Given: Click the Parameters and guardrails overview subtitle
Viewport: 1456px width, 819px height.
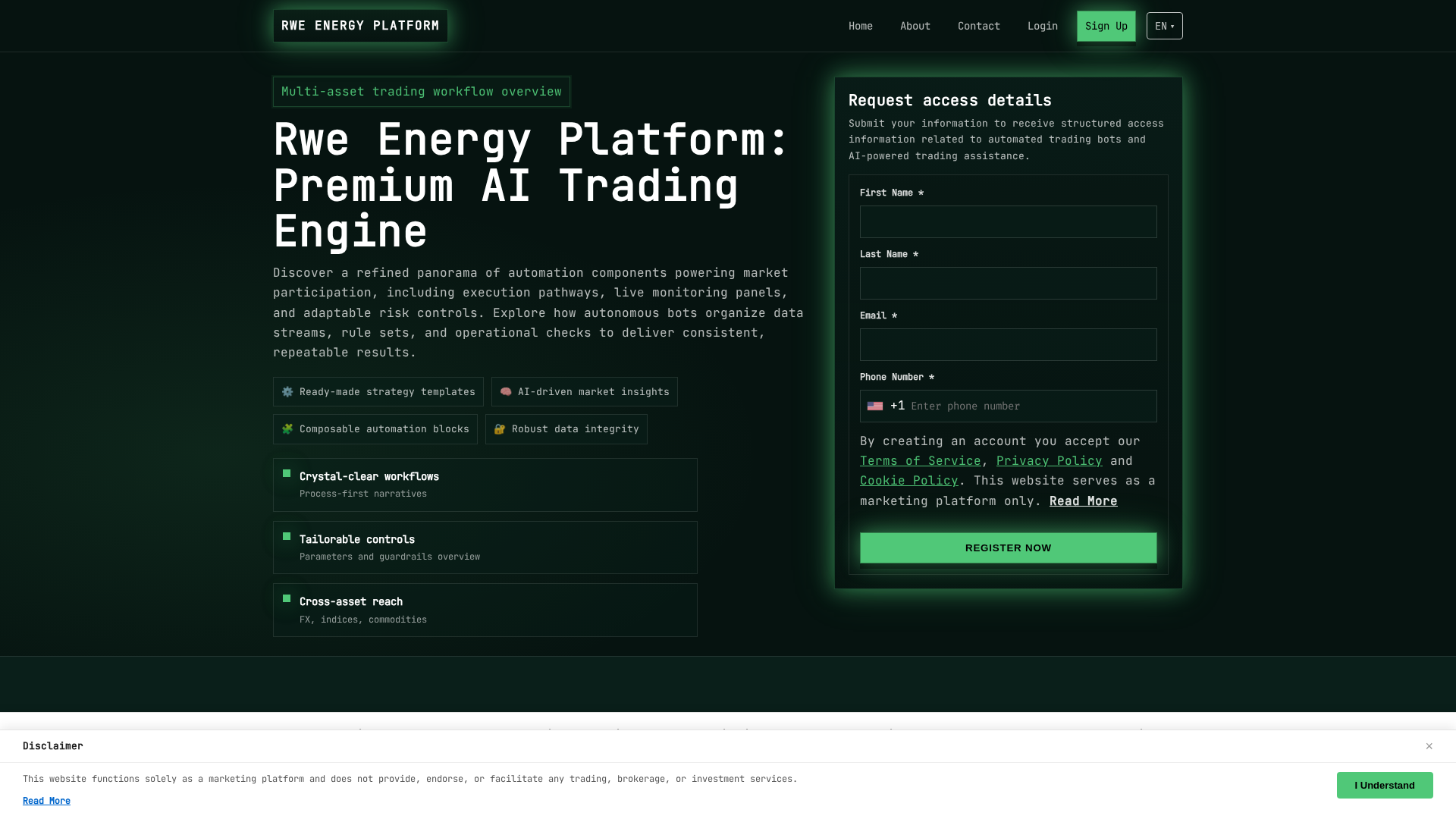Looking at the screenshot, I should coord(390,557).
